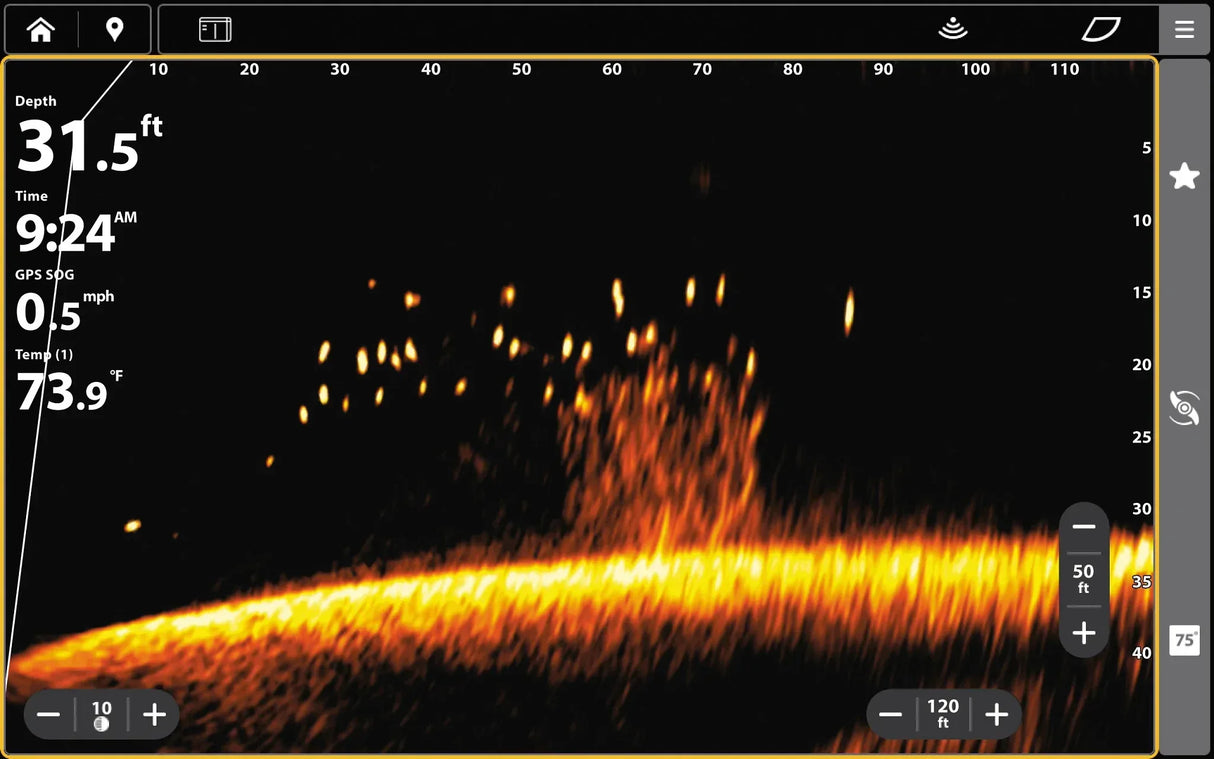Open the view selection icon
The height and width of the screenshot is (759, 1214).
tap(213, 29)
